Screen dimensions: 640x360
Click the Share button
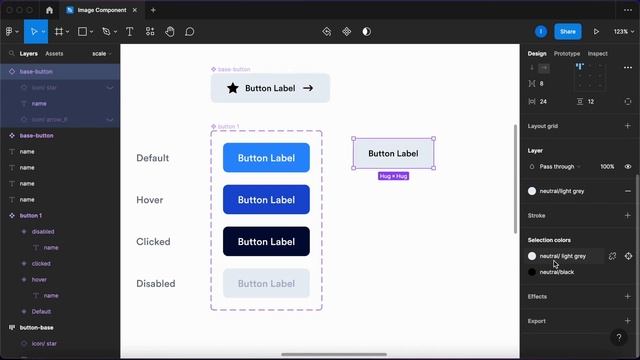click(x=568, y=31)
